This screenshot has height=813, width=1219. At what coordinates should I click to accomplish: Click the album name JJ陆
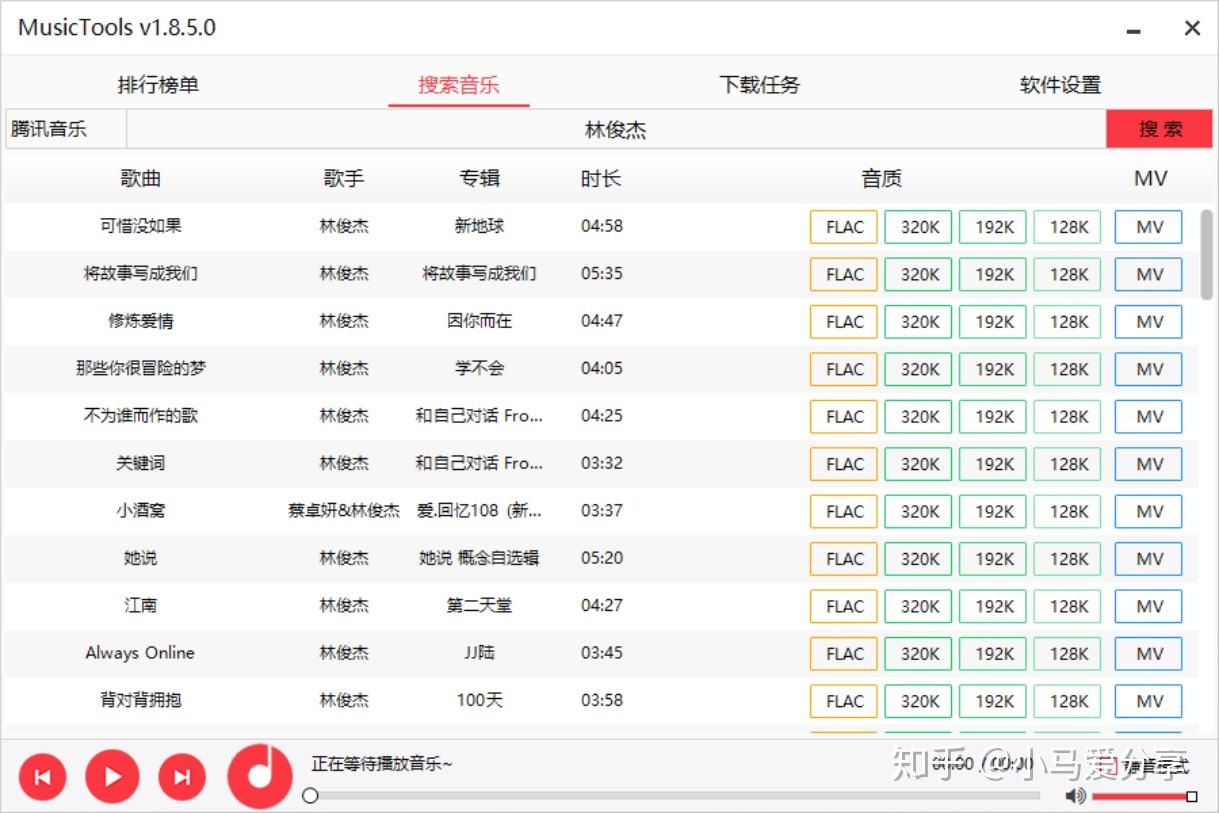480,653
